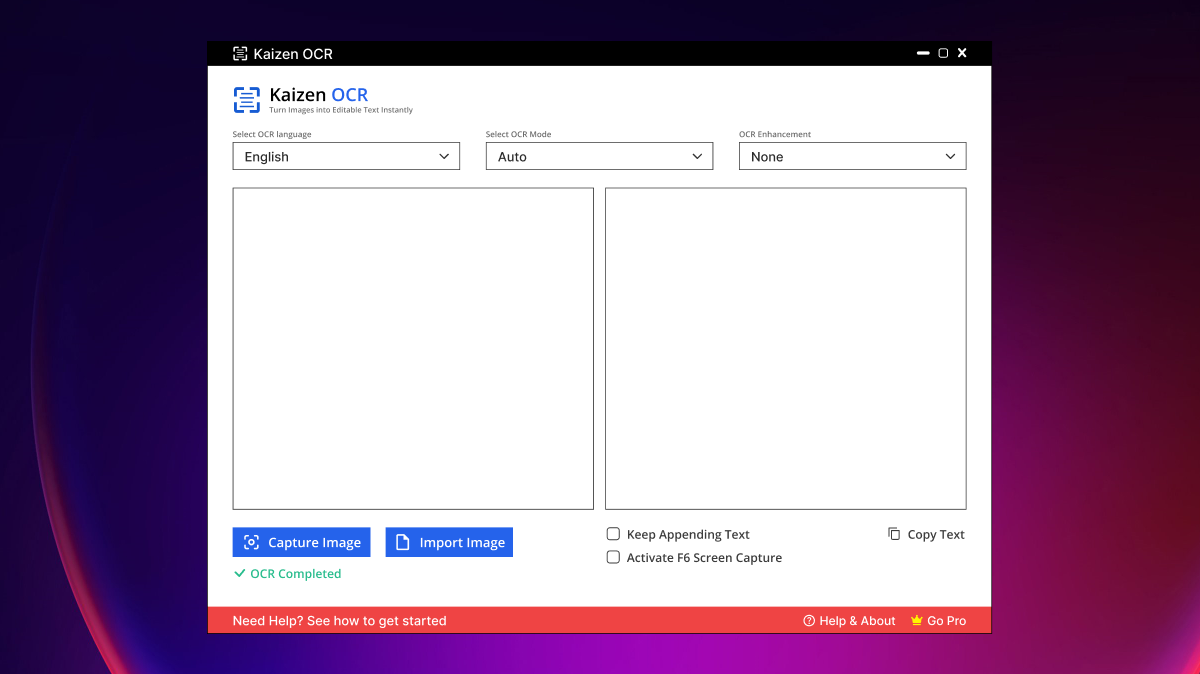Screen dimensions: 1200x674
Task: Open the OCR language dropdown showing English
Action: [346, 157]
